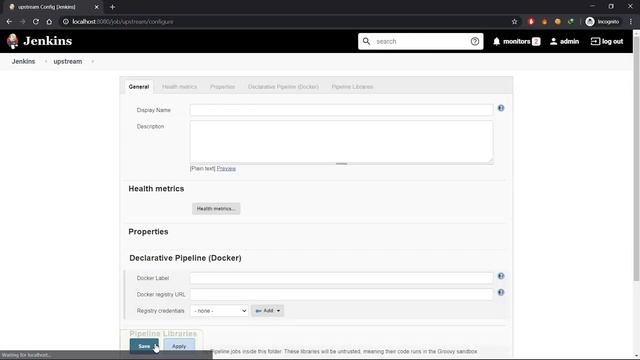640x360 pixels.
Task: Bookmark this page with star icon
Action: tap(514, 22)
